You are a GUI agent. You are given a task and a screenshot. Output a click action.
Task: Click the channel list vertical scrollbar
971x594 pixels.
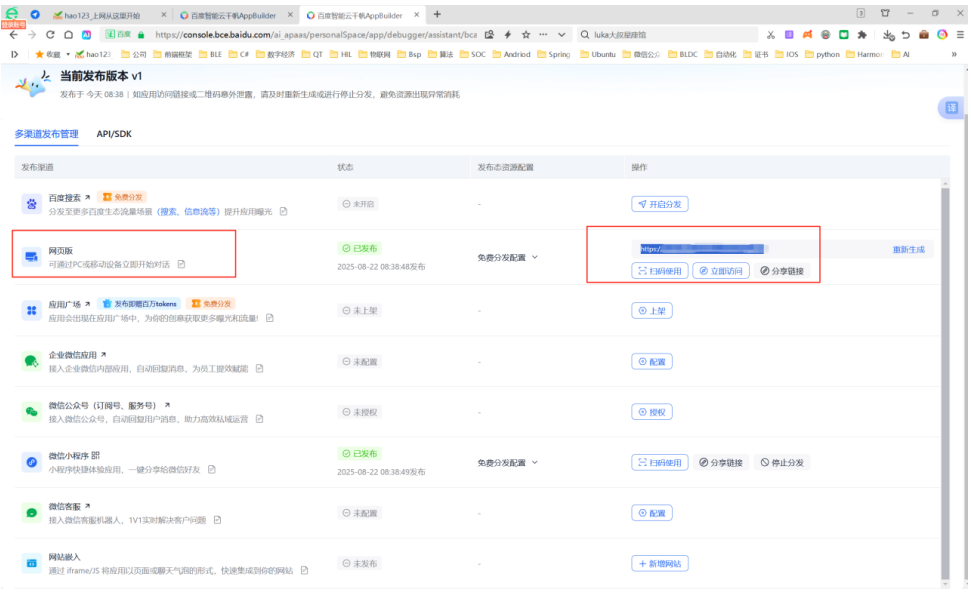click(x=945, y=384)
